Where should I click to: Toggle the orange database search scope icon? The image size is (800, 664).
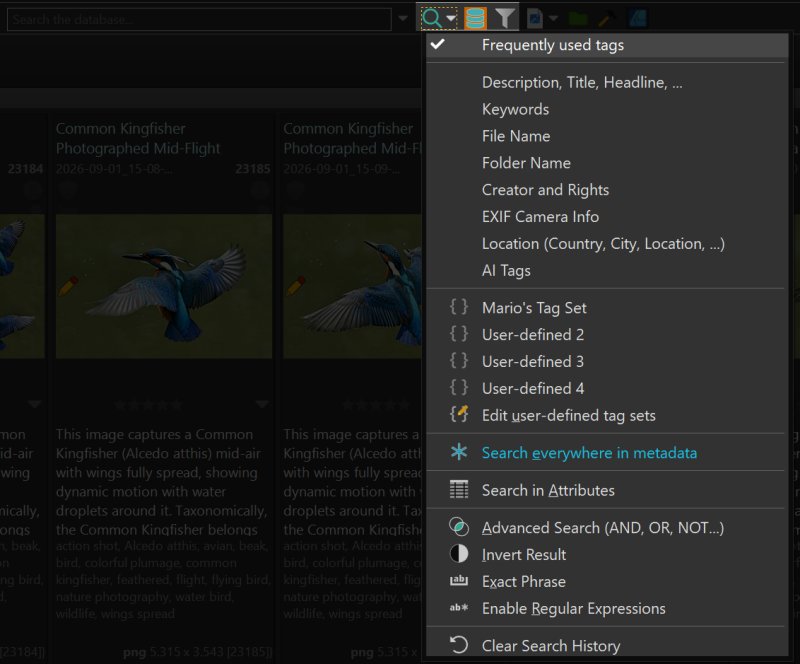pos(475,18)
